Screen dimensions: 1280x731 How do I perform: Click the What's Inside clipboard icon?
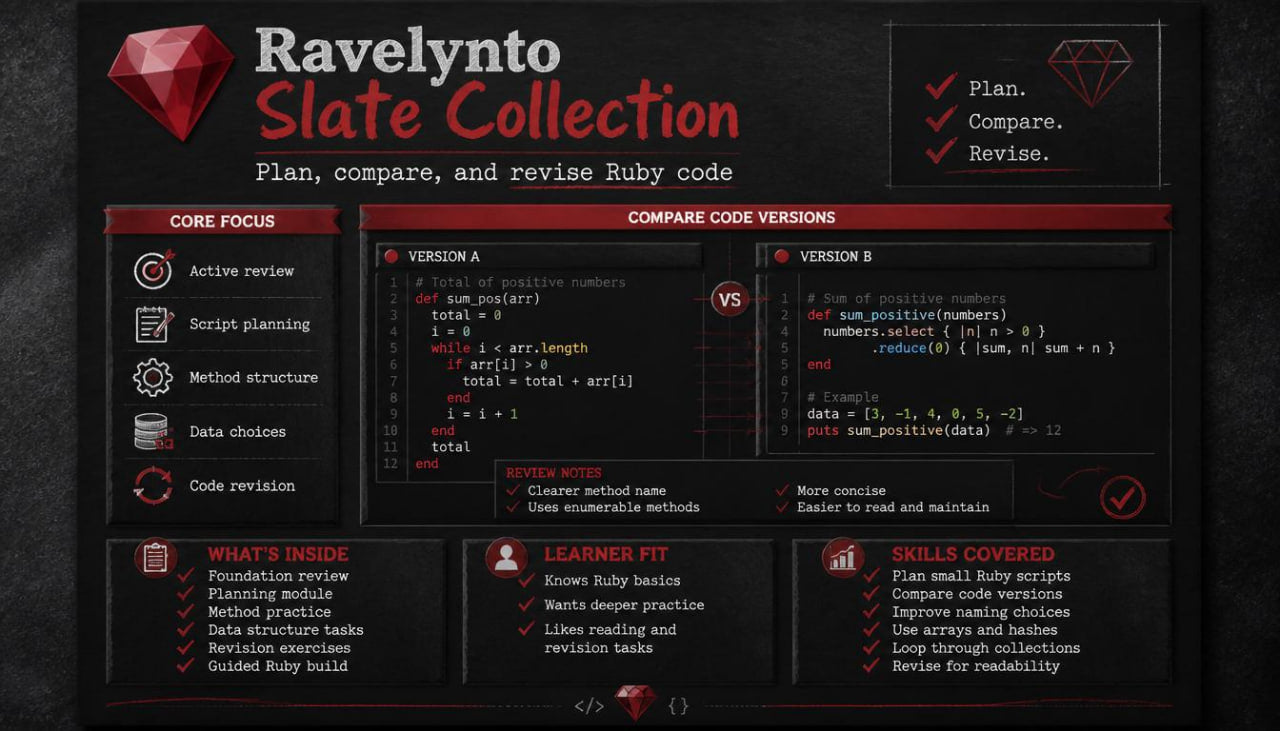[x=155, y=558]
